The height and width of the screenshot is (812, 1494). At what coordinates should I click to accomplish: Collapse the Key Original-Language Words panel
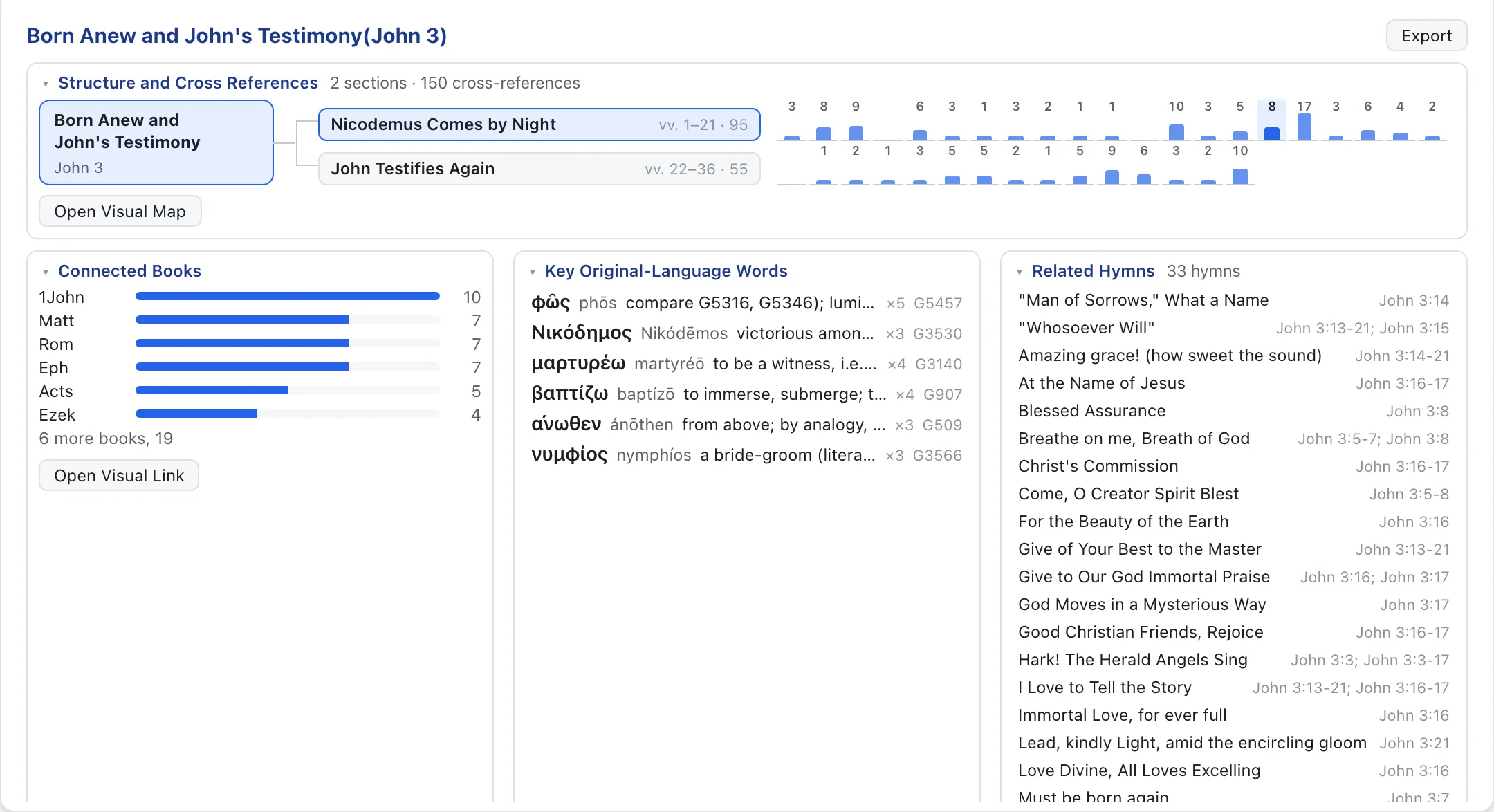point(533,272)
